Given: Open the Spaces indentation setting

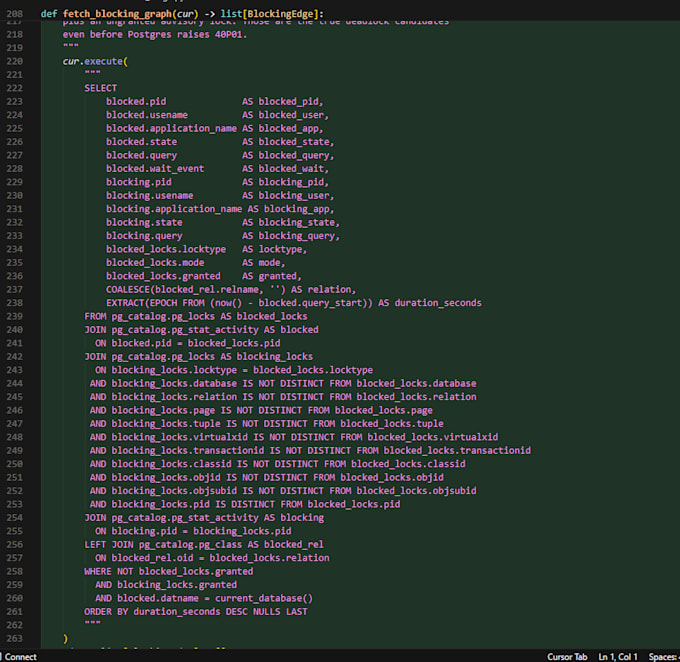Looking at the screenshot, I should [664, 657].
